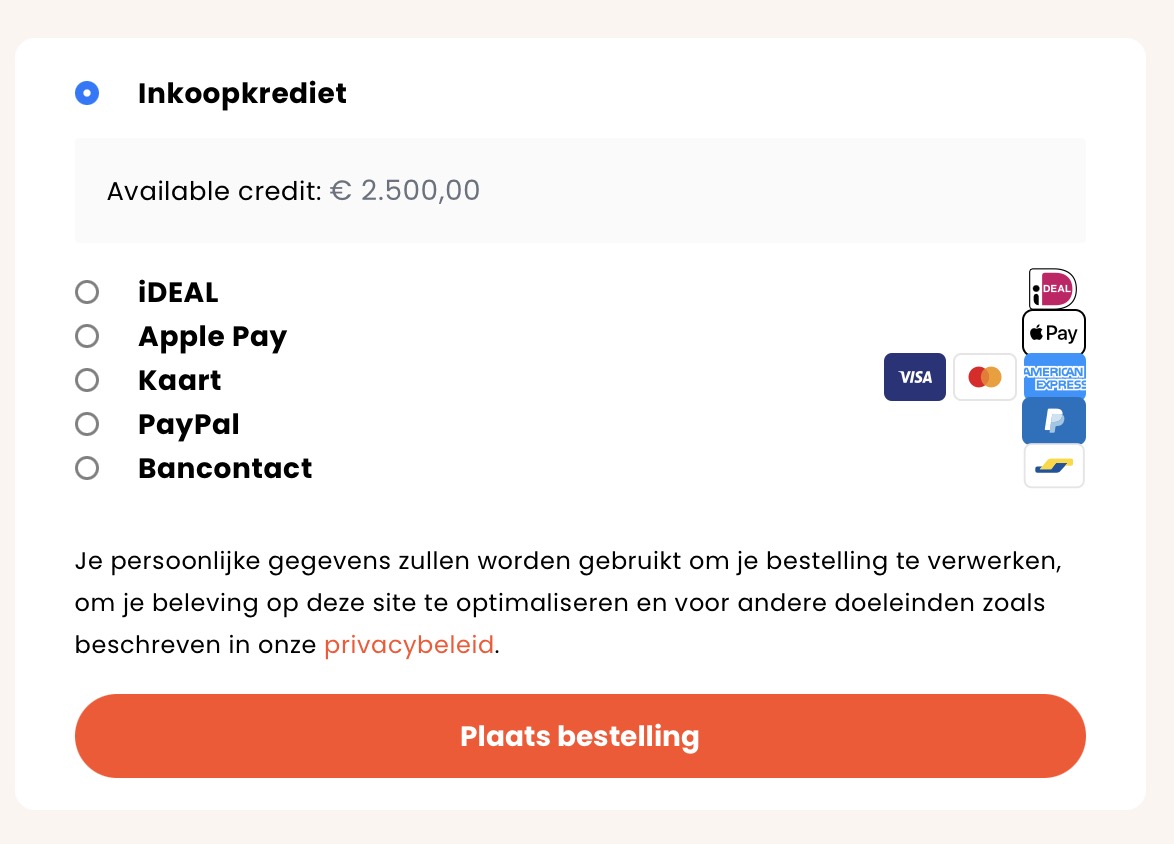Click the American Express logo
1174x844 pixels.
(1054, 377)
